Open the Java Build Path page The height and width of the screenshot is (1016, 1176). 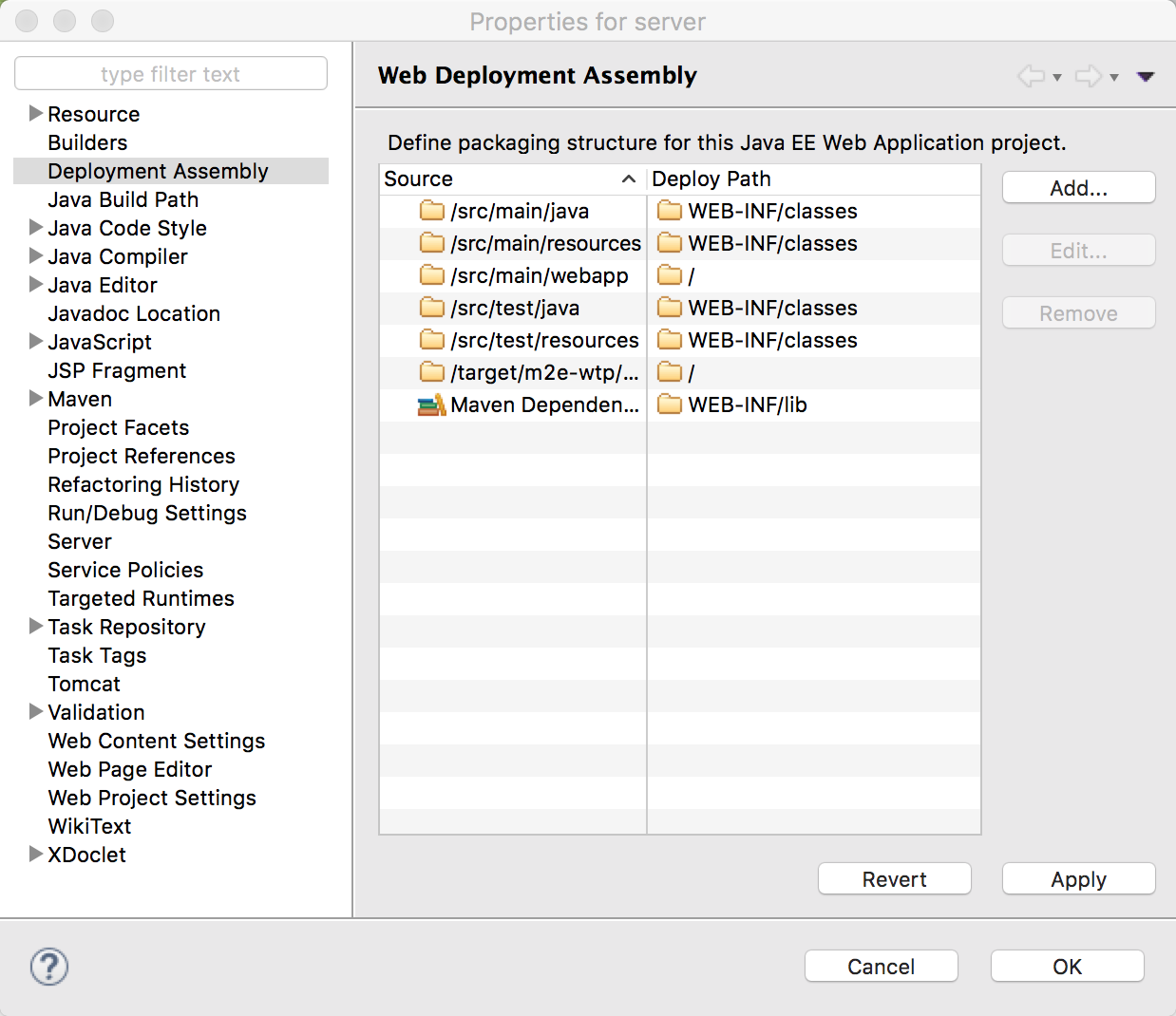123,199
